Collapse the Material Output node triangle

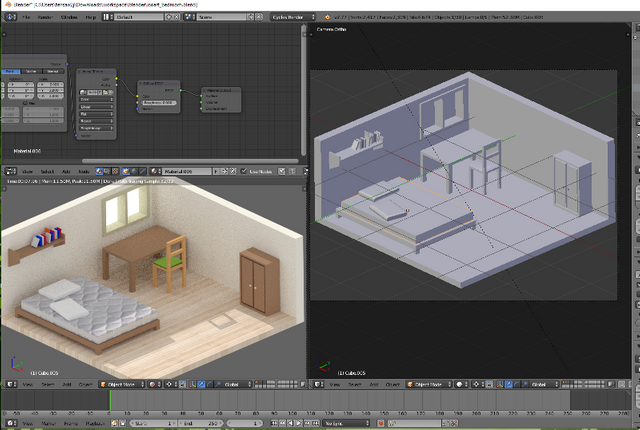tap(204, 91)
